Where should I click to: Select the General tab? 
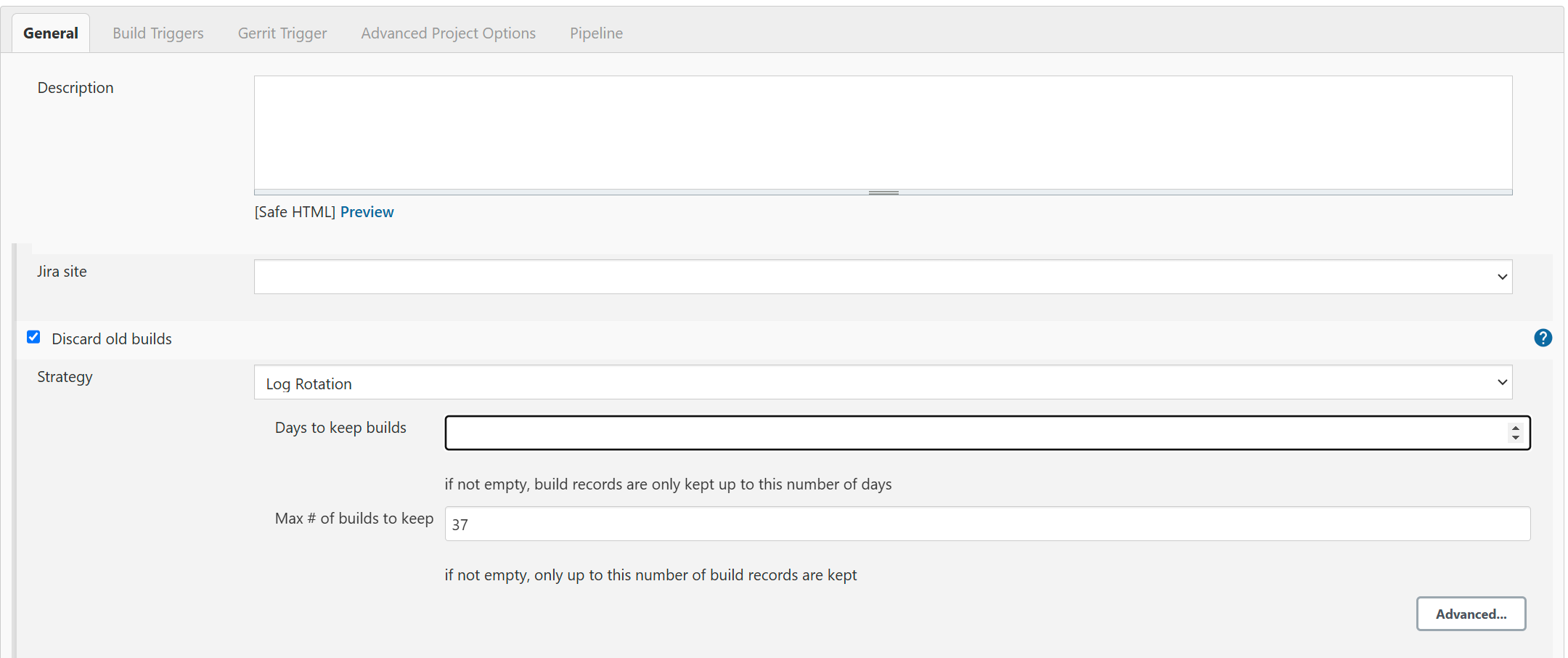(51, 33)
